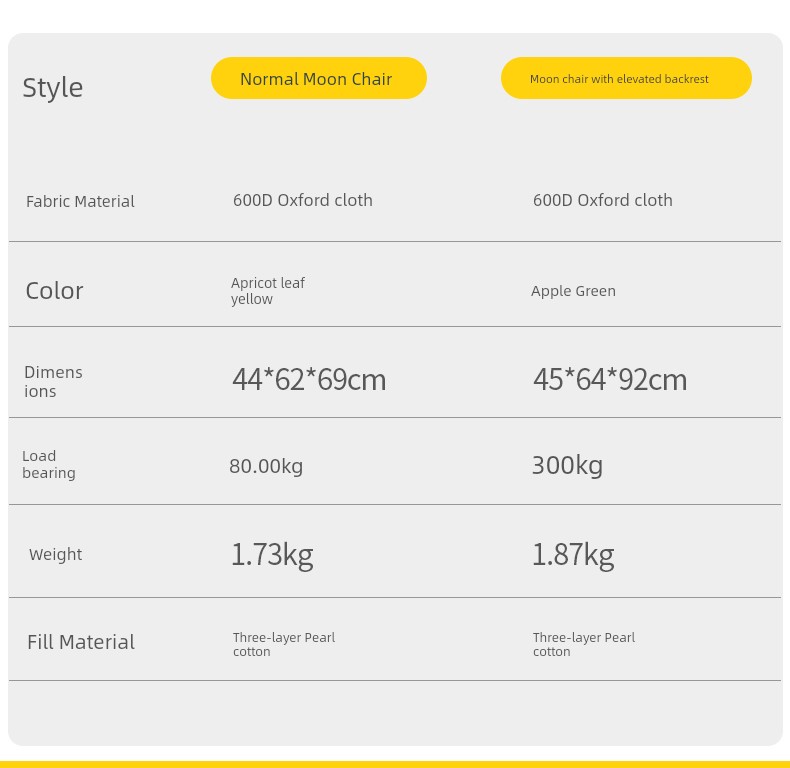The width and height of the screenshot is (790, 768).
Task: Click the "Color" row label
Action: tap(54, 291)
